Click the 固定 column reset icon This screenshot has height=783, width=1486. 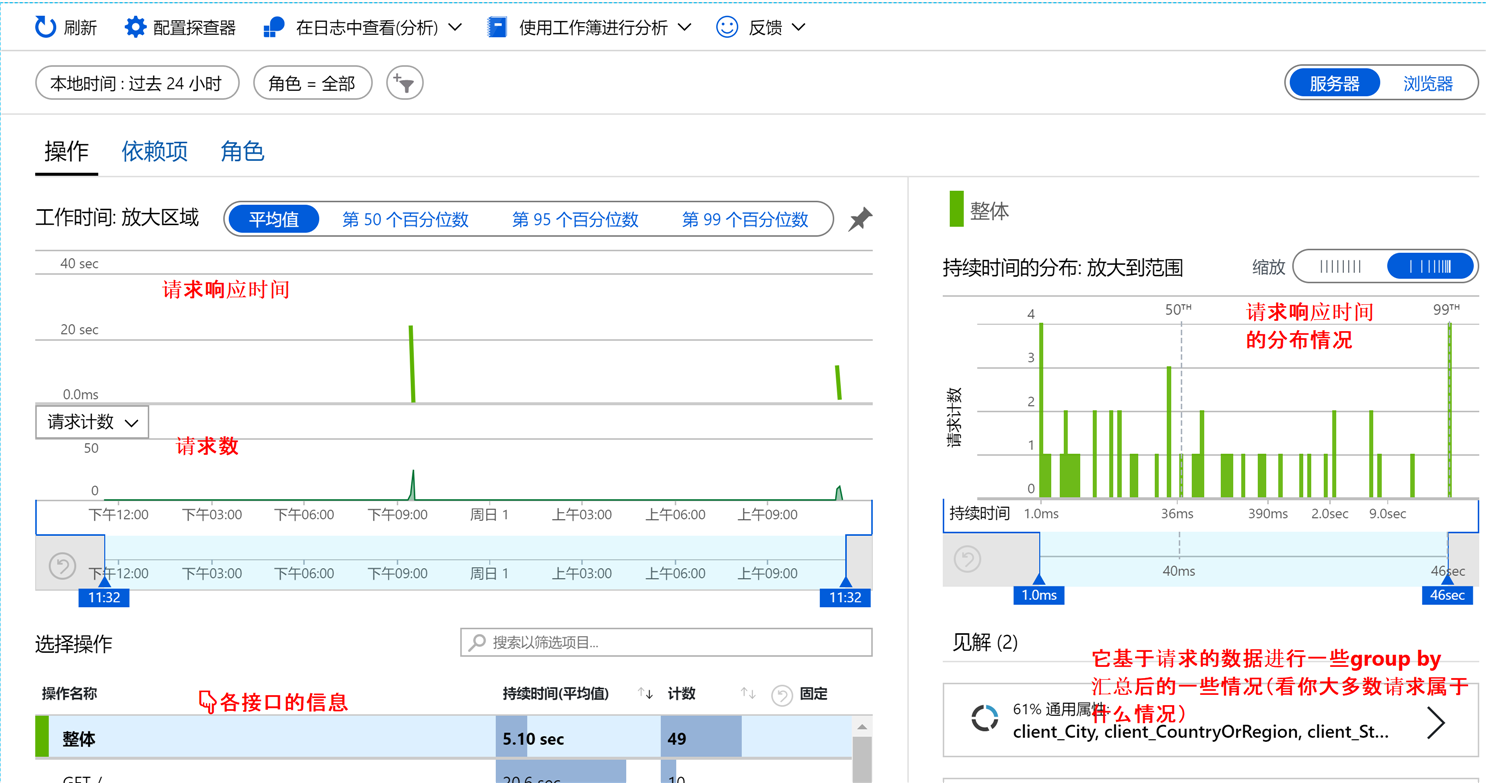click(x=782, y=695)
